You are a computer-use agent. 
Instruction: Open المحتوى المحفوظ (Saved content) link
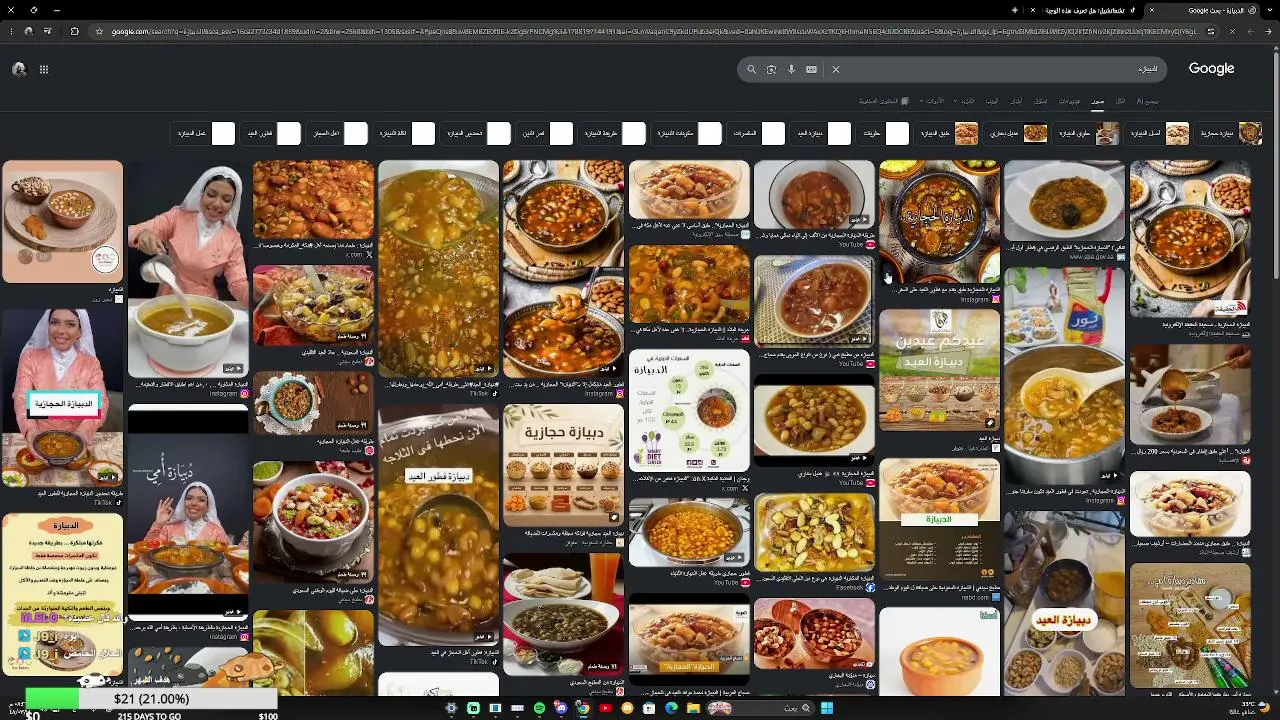[x=885, y=101]
